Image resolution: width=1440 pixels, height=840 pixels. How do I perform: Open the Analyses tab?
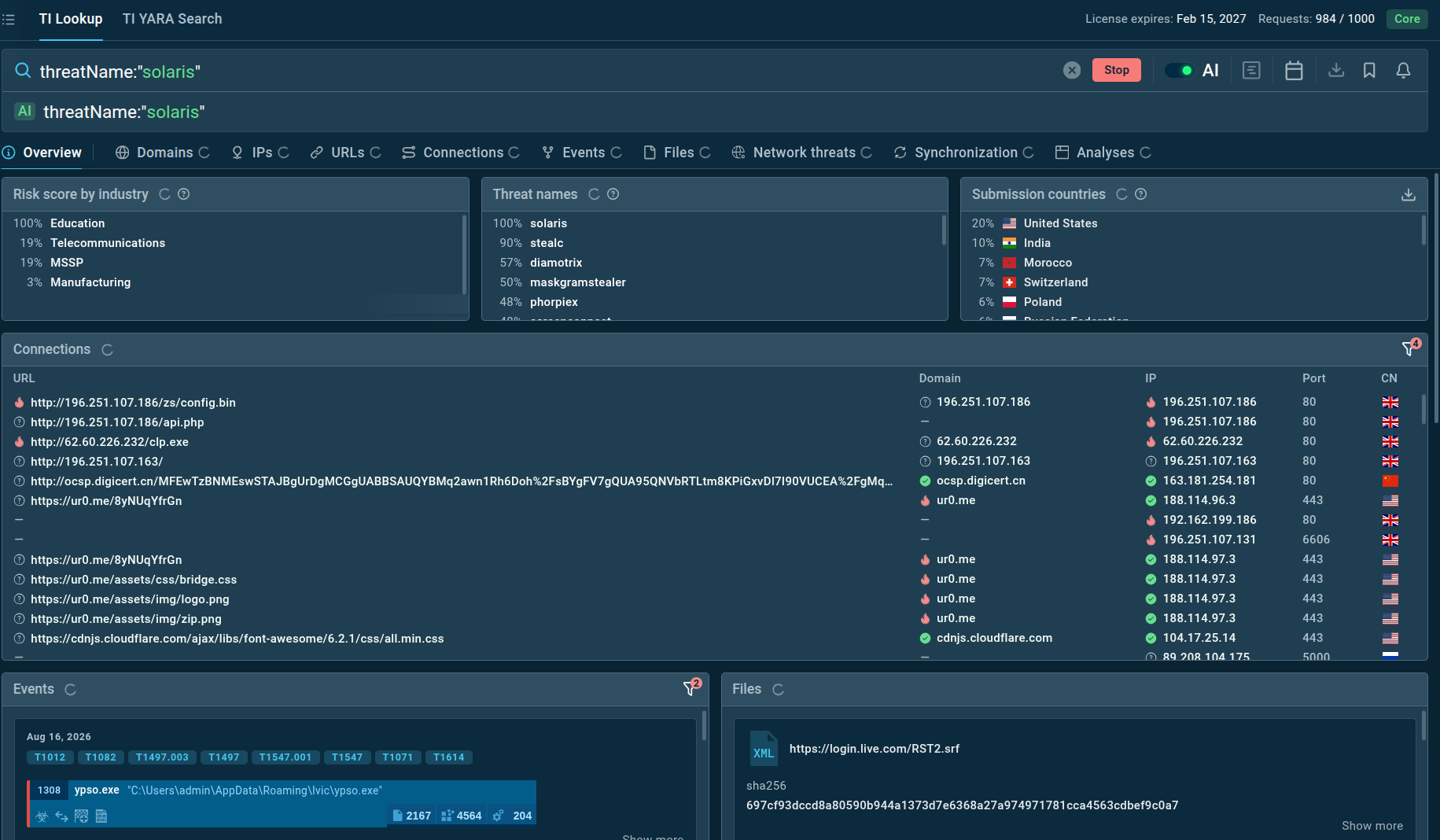click(1103, 153)
